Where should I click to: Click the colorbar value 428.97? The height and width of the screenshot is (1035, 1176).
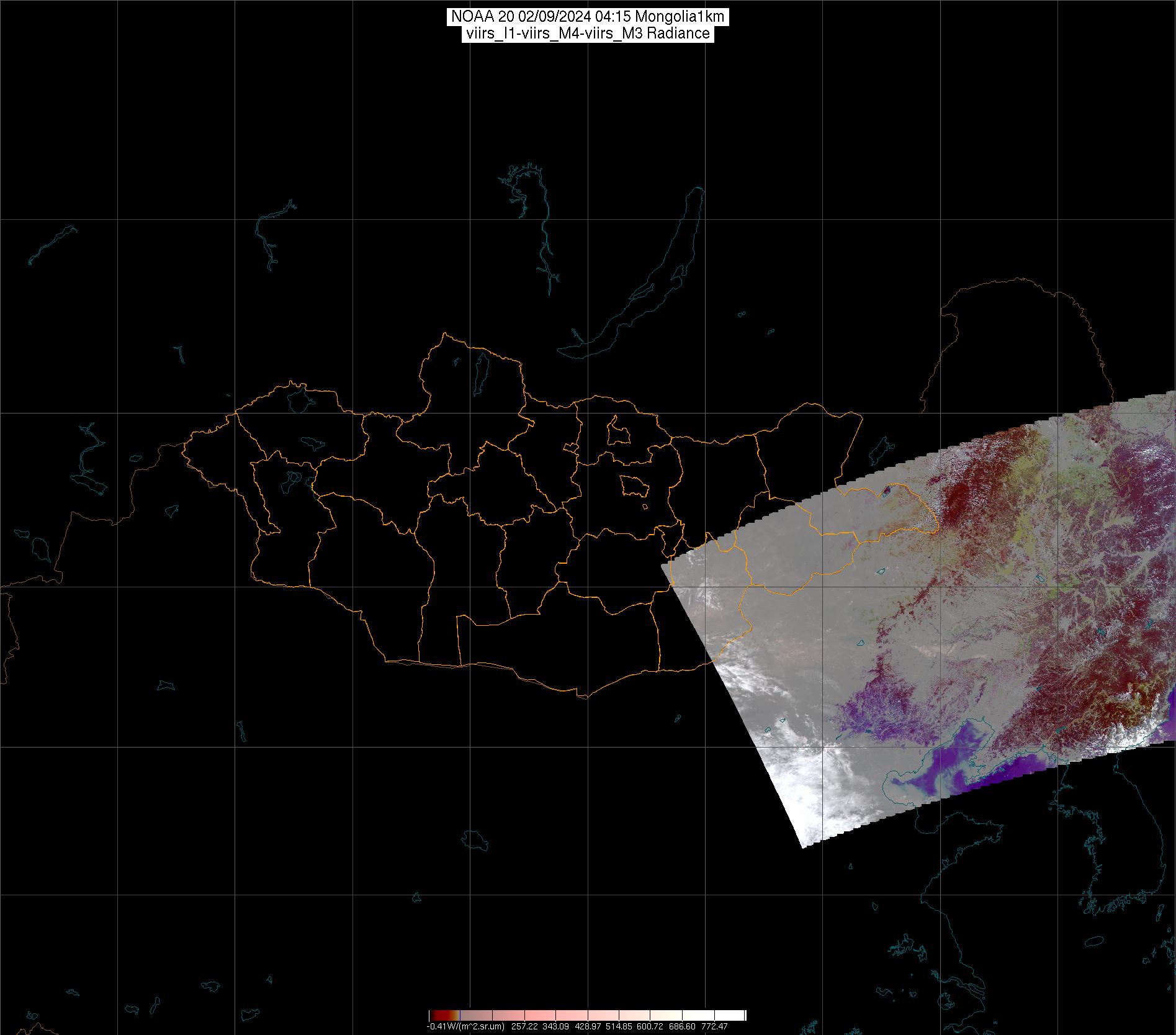[588, 1026]
